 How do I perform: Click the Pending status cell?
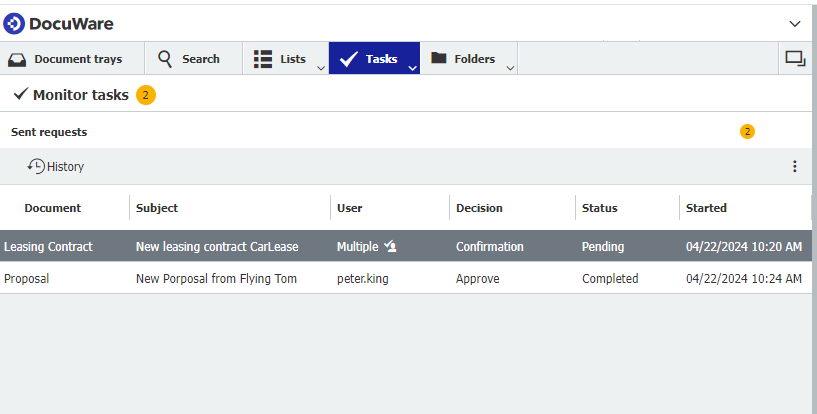coord(603,247)
